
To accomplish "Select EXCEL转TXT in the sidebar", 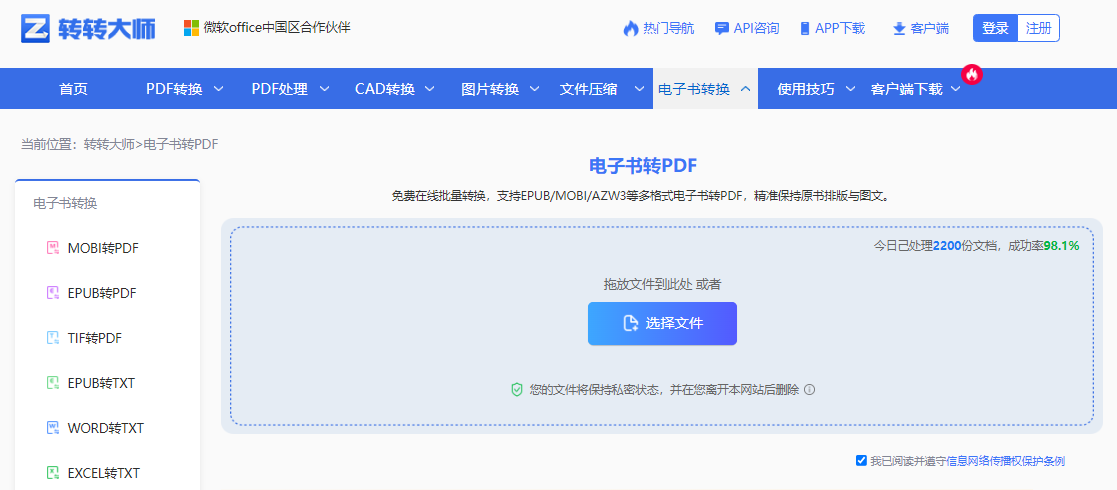I will (104, 472).
